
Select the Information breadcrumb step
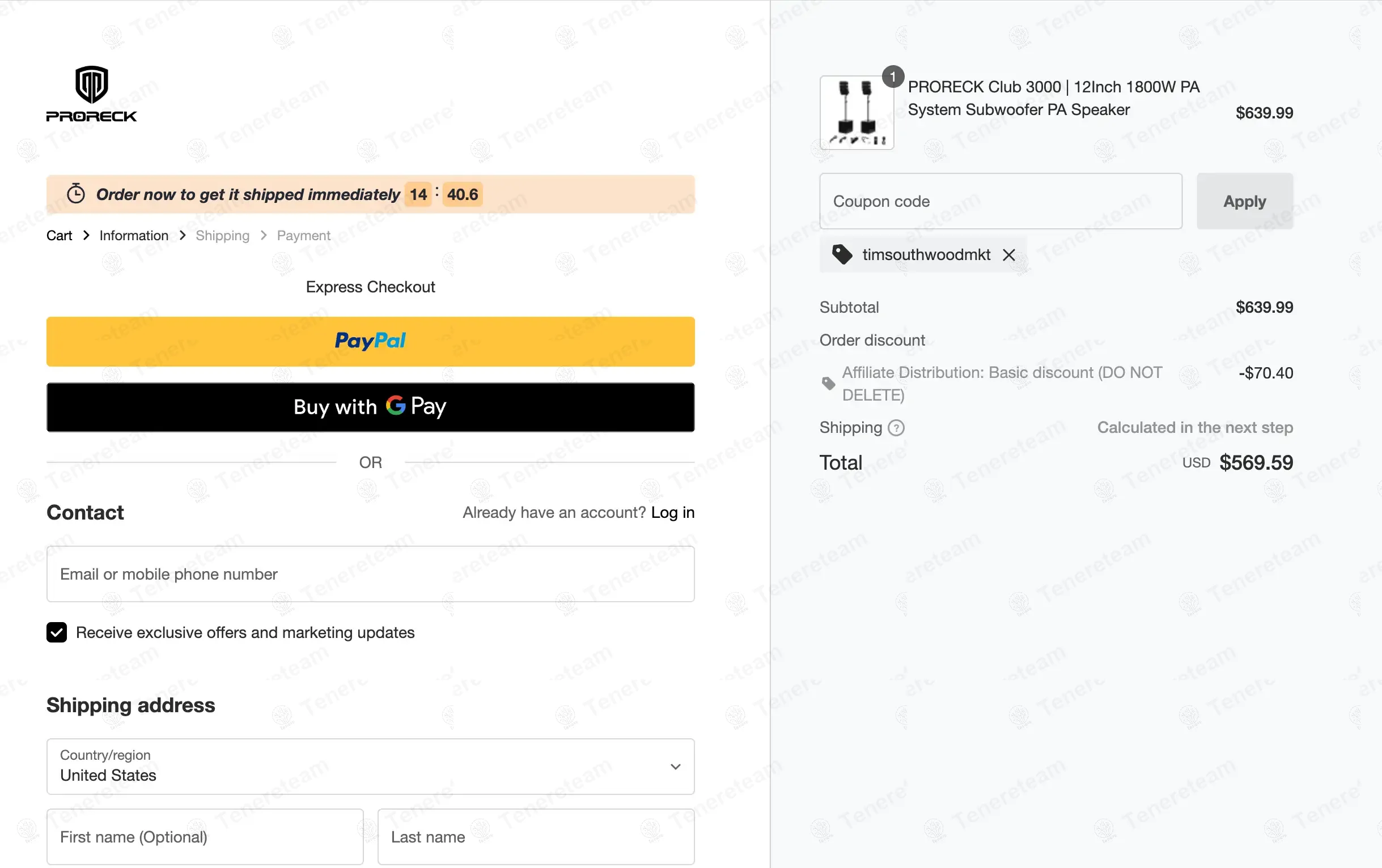click(x=134, y=236)
